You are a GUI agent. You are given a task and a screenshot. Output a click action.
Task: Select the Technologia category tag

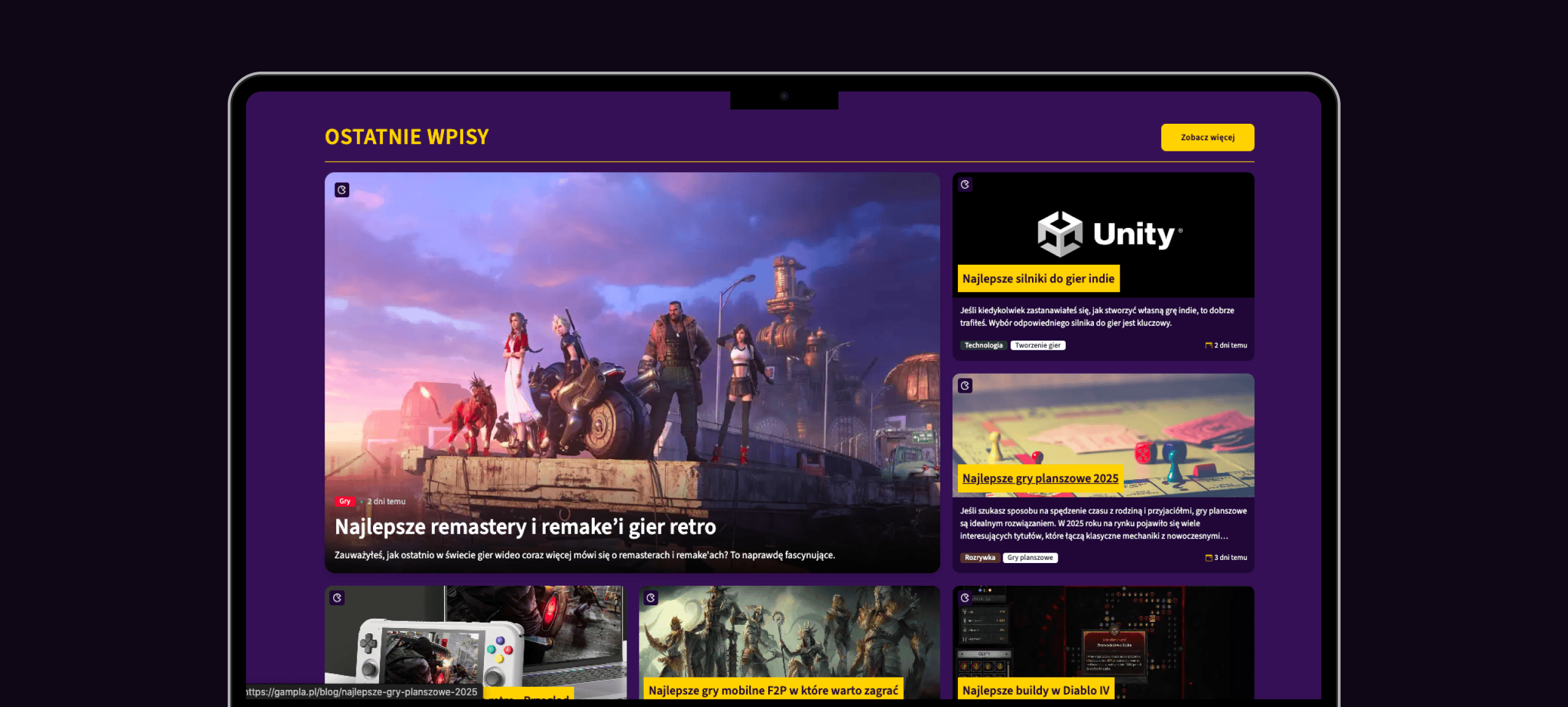click(983, 346)
